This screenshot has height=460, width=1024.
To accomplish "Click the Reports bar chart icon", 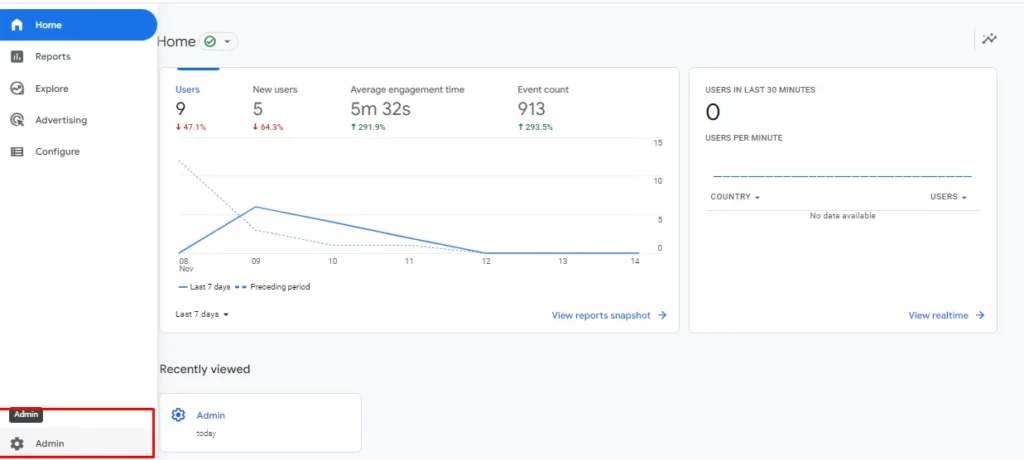I will [17, 57].
